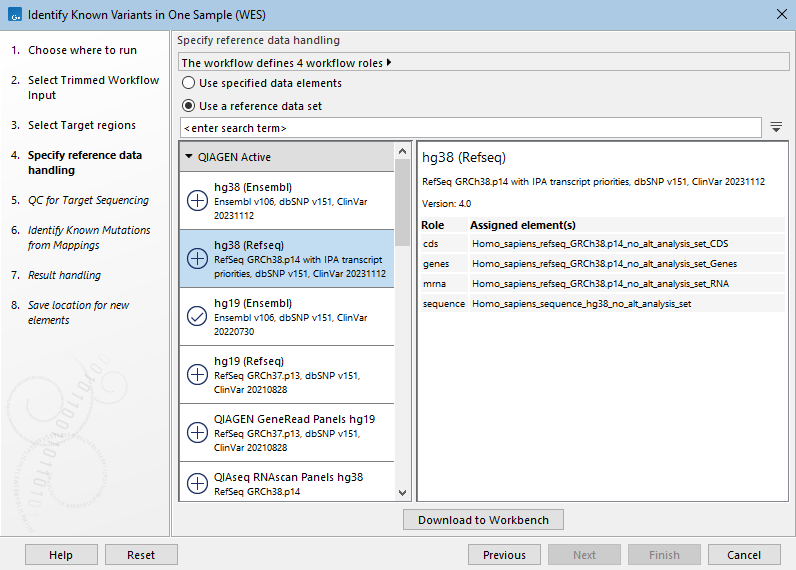Click the plus icon beside hg38 (Ensembl)

coord(198,201)
